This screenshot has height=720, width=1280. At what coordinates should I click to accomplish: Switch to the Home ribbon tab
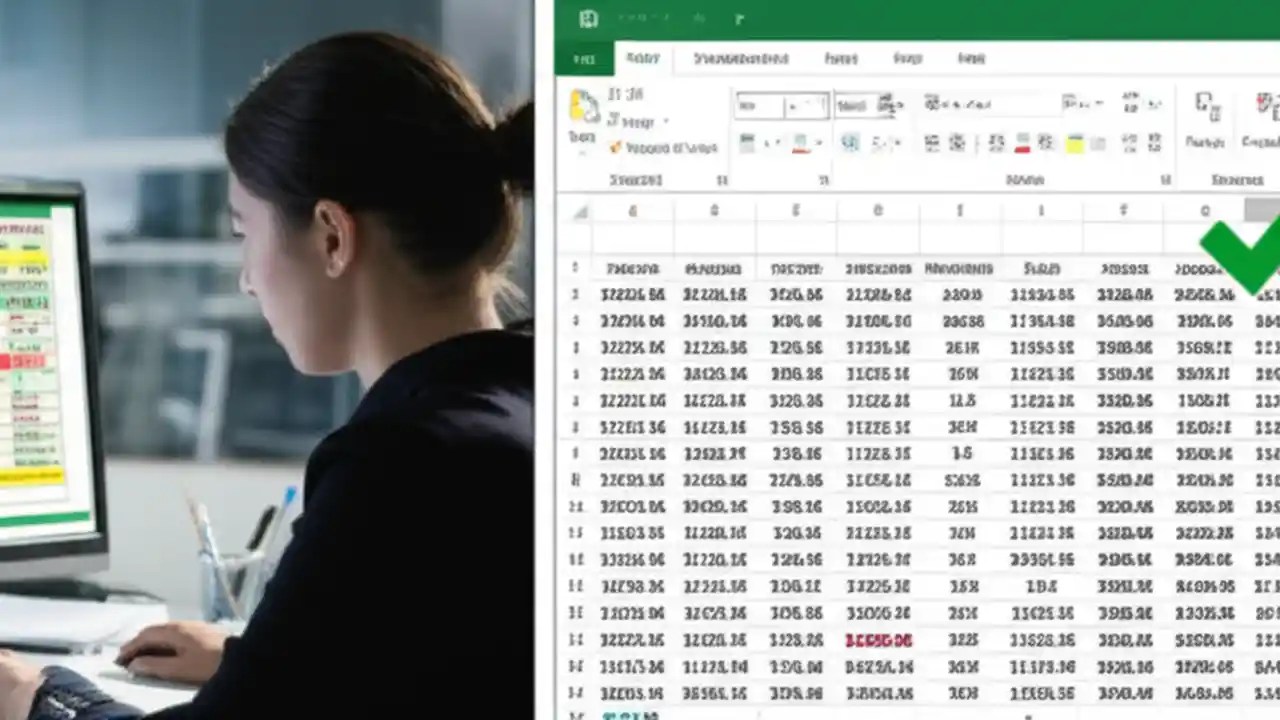643,58
